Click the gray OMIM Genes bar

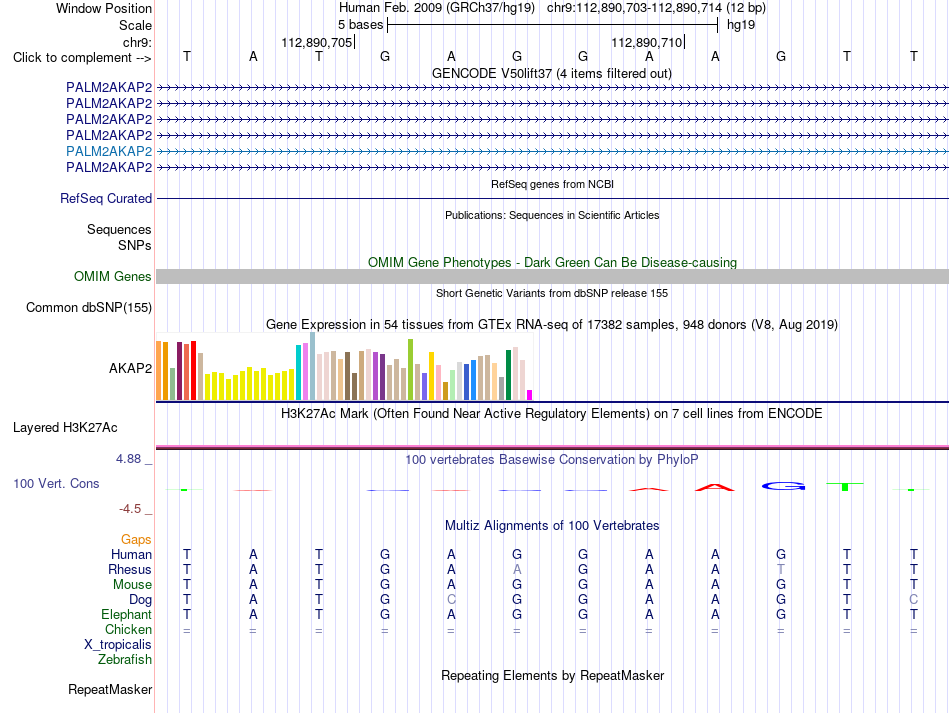coord(552,276)
